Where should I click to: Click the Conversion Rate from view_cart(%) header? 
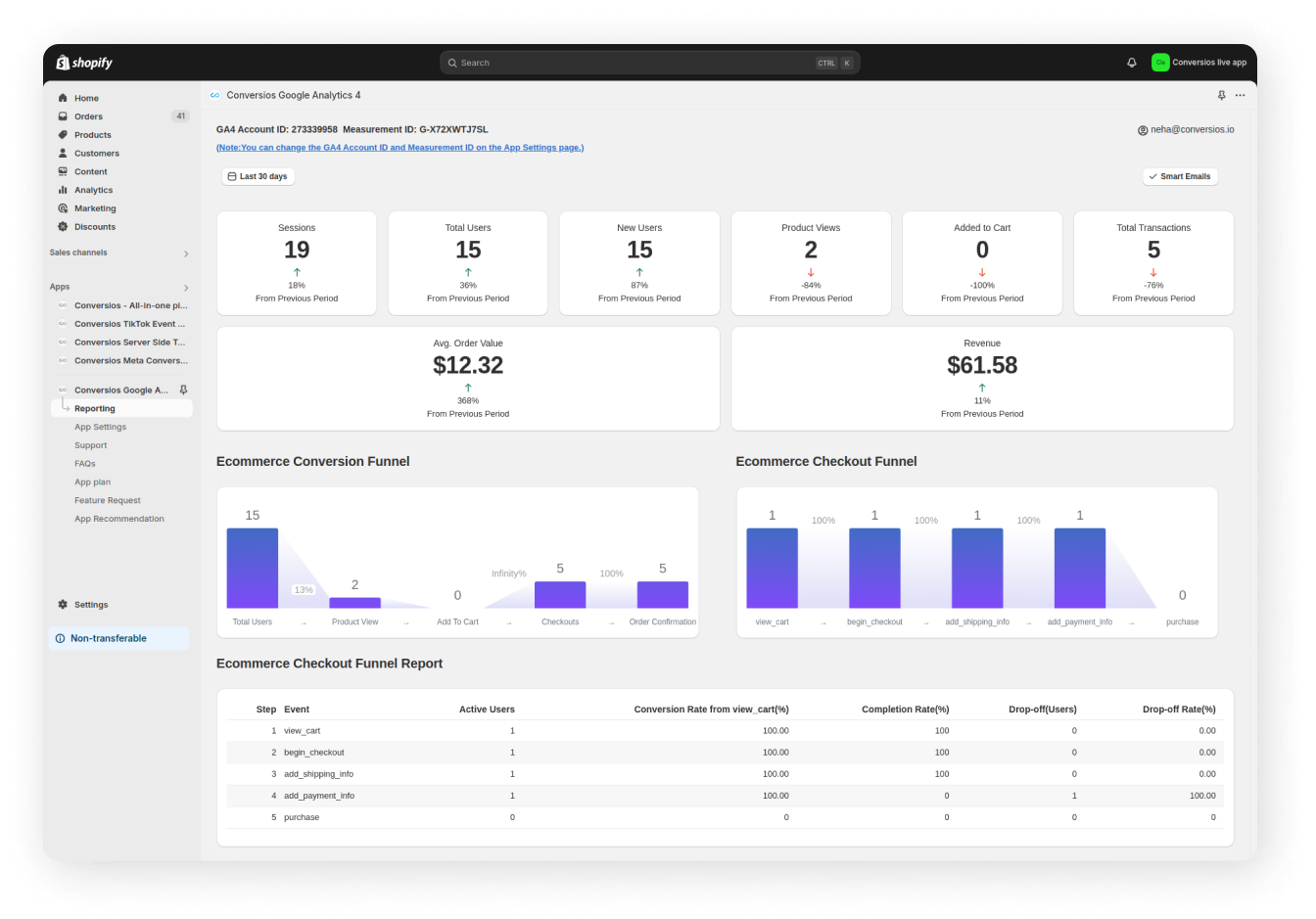[x=711, y=710]
